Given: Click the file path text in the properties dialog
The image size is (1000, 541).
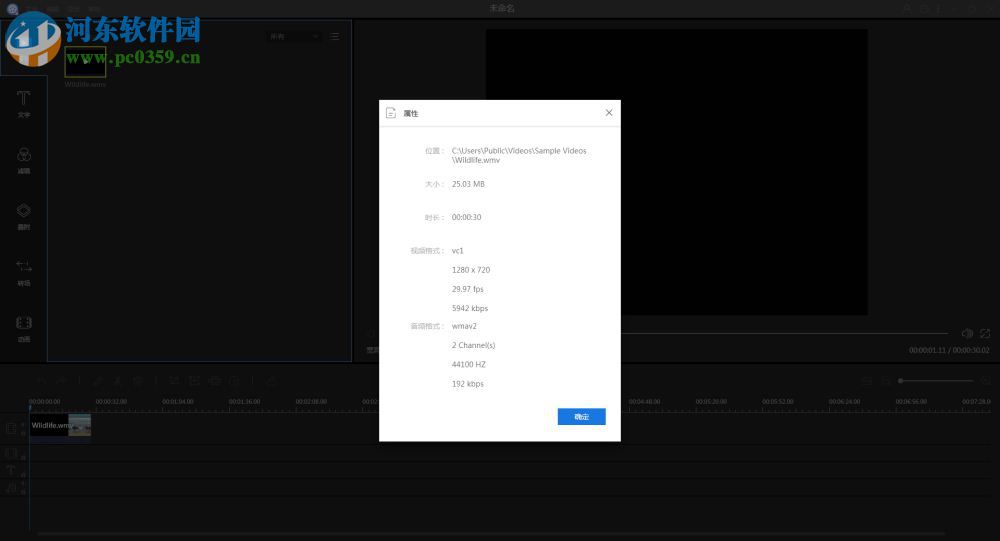Looking at the screenshot, I should tap(518, 155).
